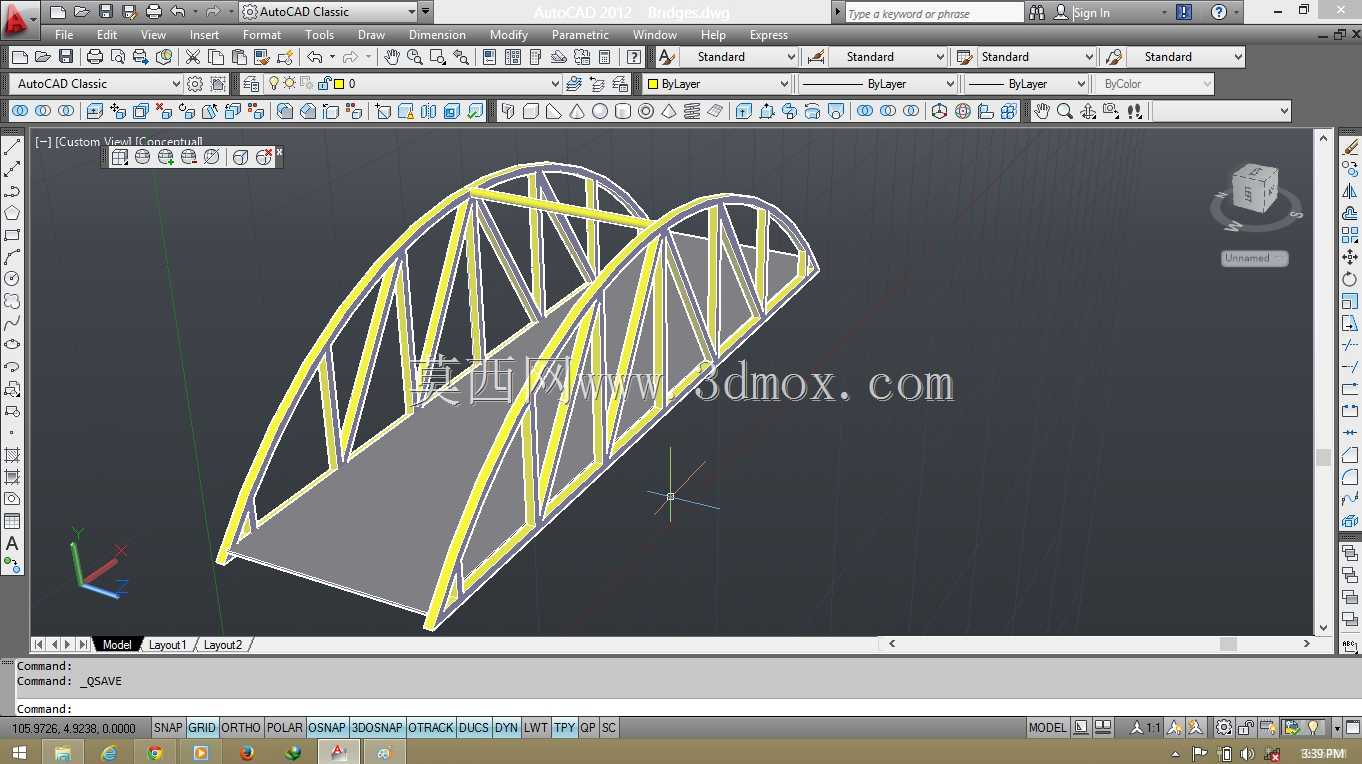
Task: Click the keyword search input field
Action: tap(934, 13)
